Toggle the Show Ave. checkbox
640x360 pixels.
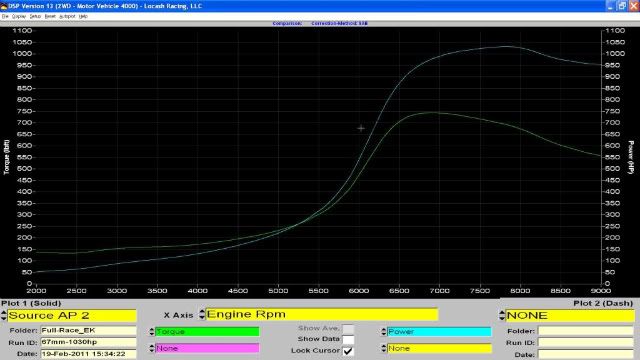348,329
